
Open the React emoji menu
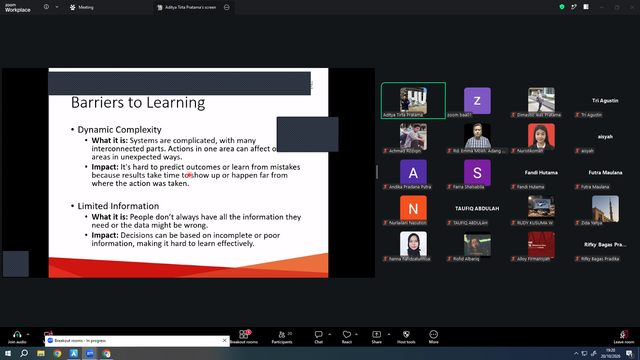click(347, 337)
